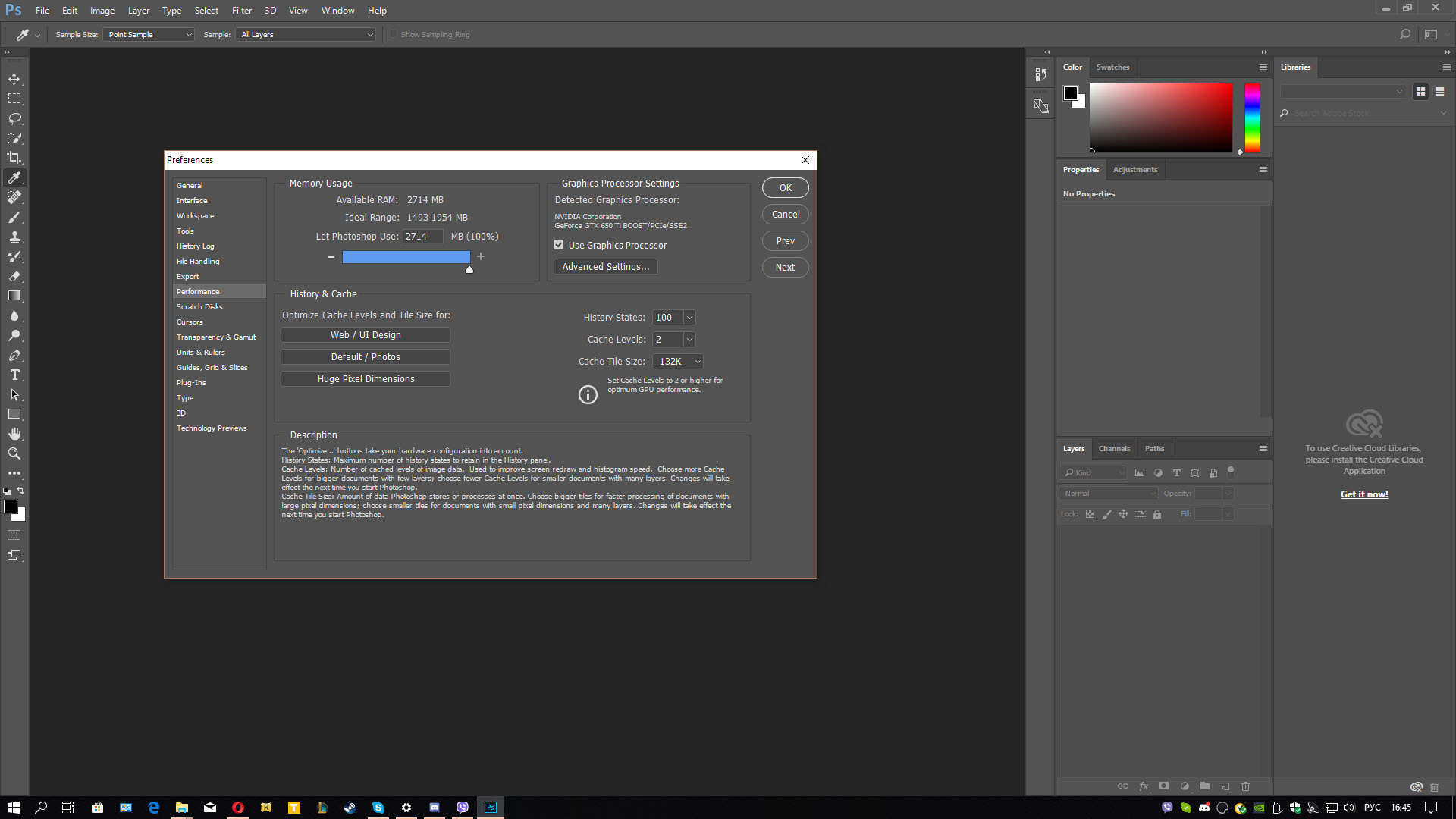Click Huge Pixel Dimensions button
Image resolution: width=1456 pixels, height=819 pixels.
coord(366,379)
